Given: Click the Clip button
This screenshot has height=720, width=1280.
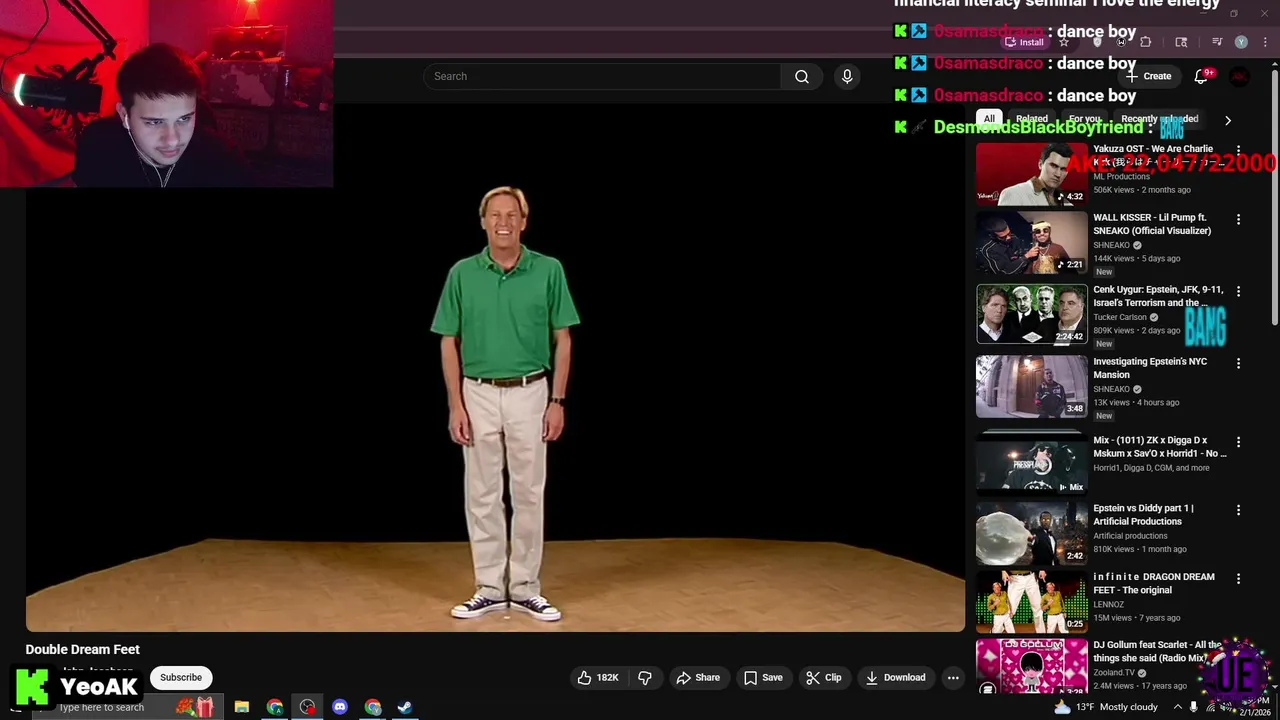Looking at the screenshot, I should pyautogui.click(x=823, y=677).
